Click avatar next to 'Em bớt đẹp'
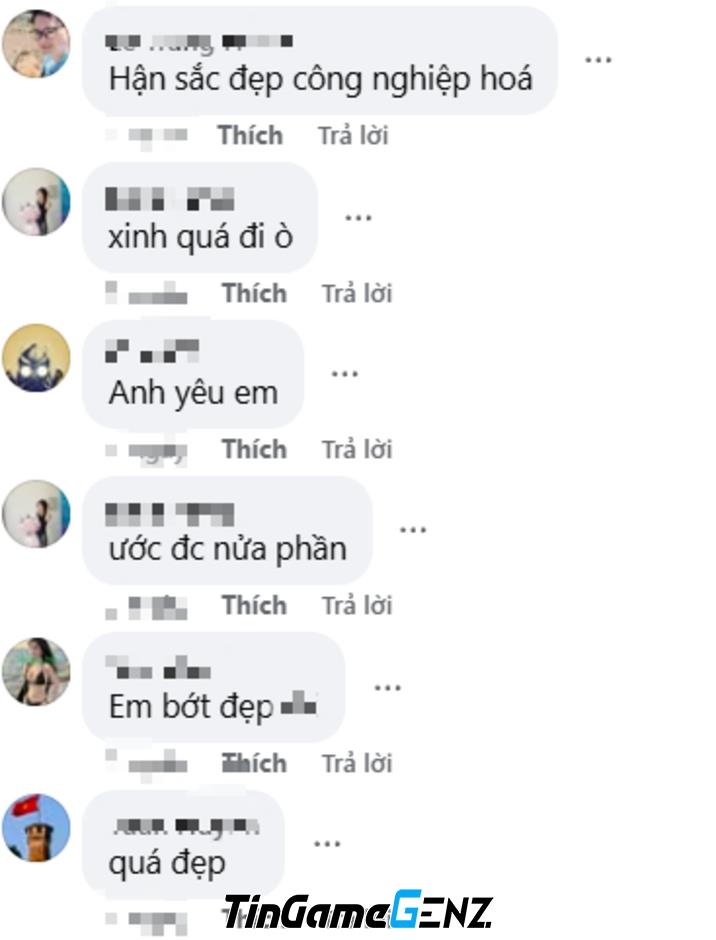The image size is (716, 940). [x=36, y=672]
